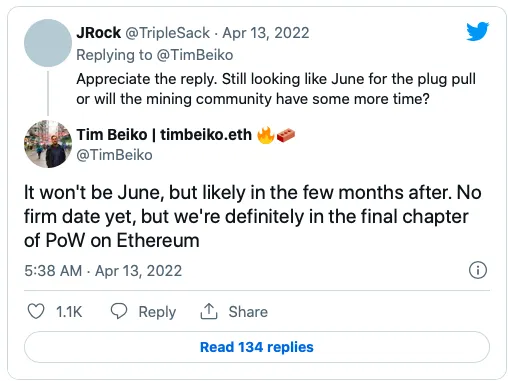Click the speech bubble reply icon

click(119, 311)
